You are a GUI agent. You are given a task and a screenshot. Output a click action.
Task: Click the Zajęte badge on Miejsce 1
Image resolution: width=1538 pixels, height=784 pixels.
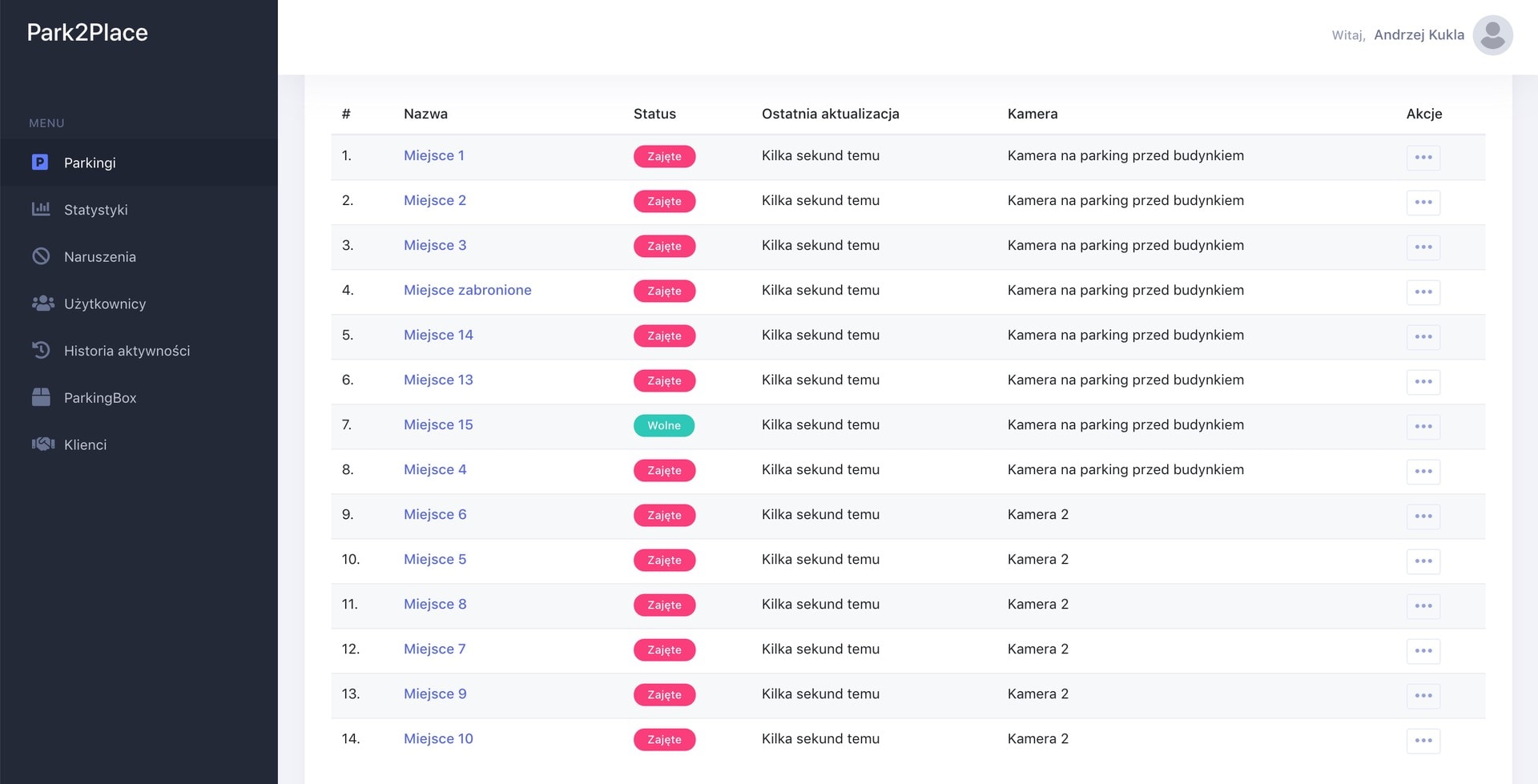(664, 156)
